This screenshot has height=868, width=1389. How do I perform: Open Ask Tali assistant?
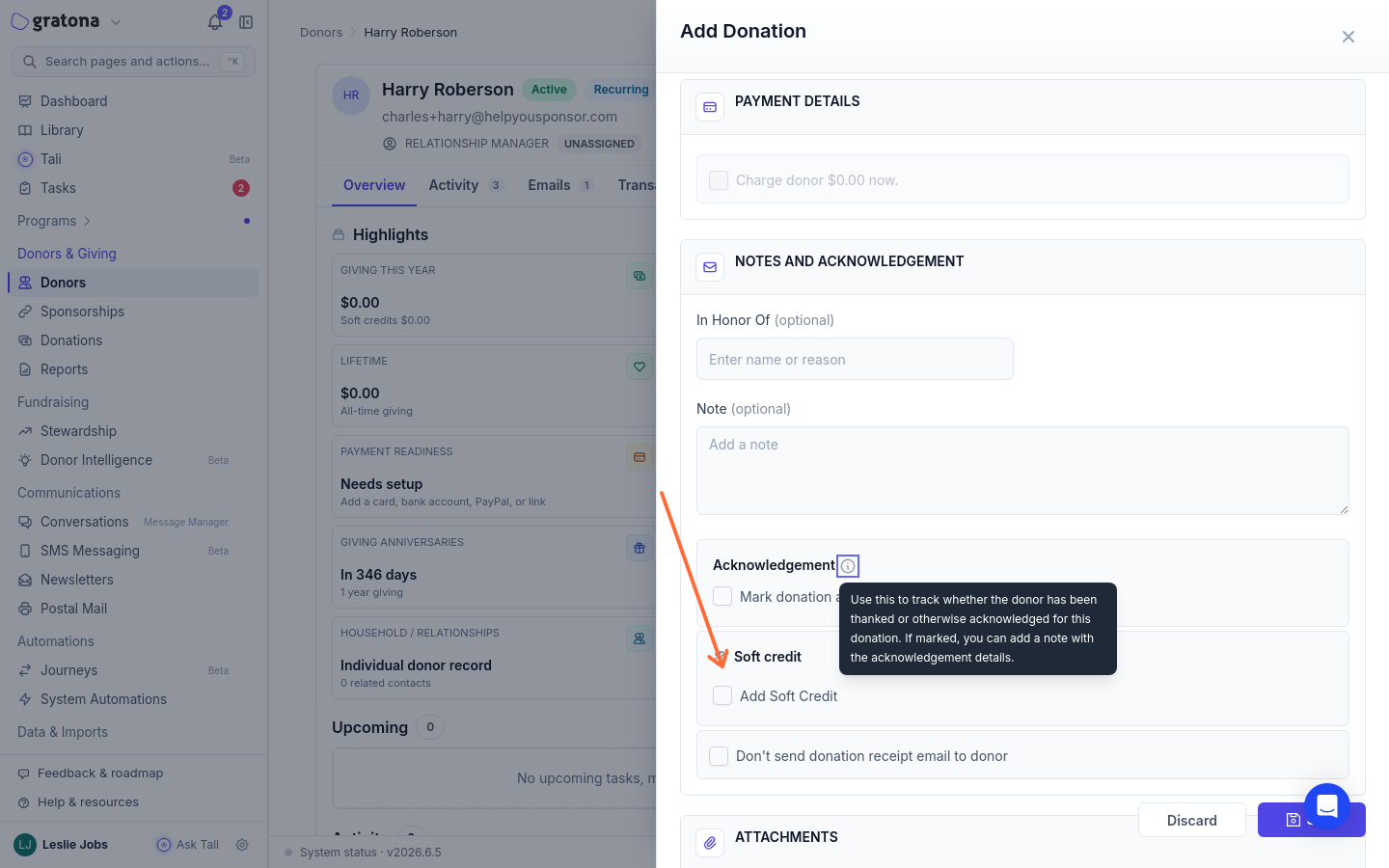click(x=188, y=845)
